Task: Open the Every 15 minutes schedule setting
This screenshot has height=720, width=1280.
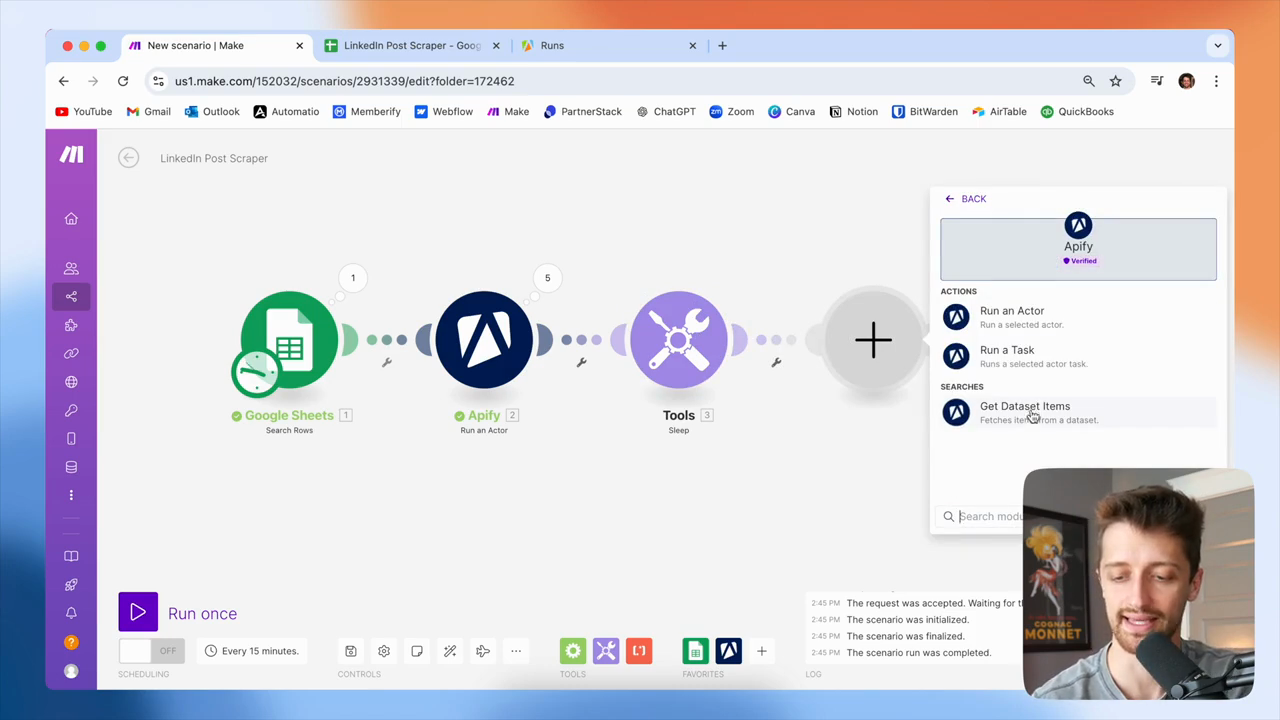Action: tap(251, 651)
